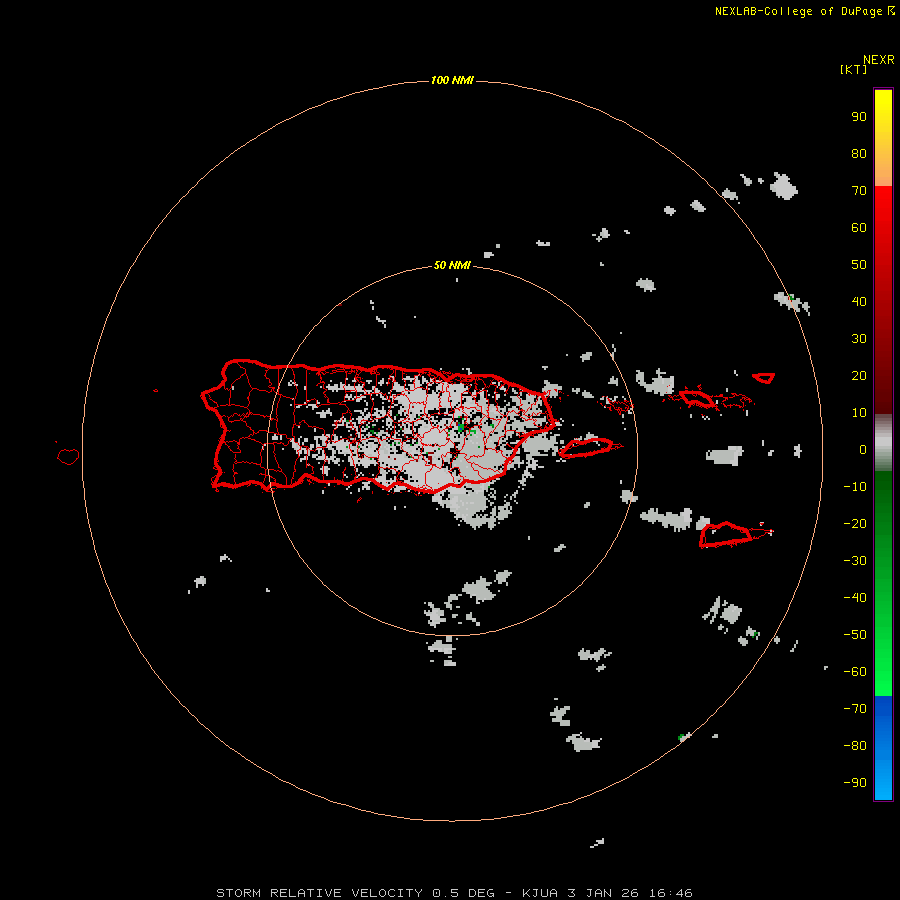Click the 60 value on the velocity scale

[859, 228]
